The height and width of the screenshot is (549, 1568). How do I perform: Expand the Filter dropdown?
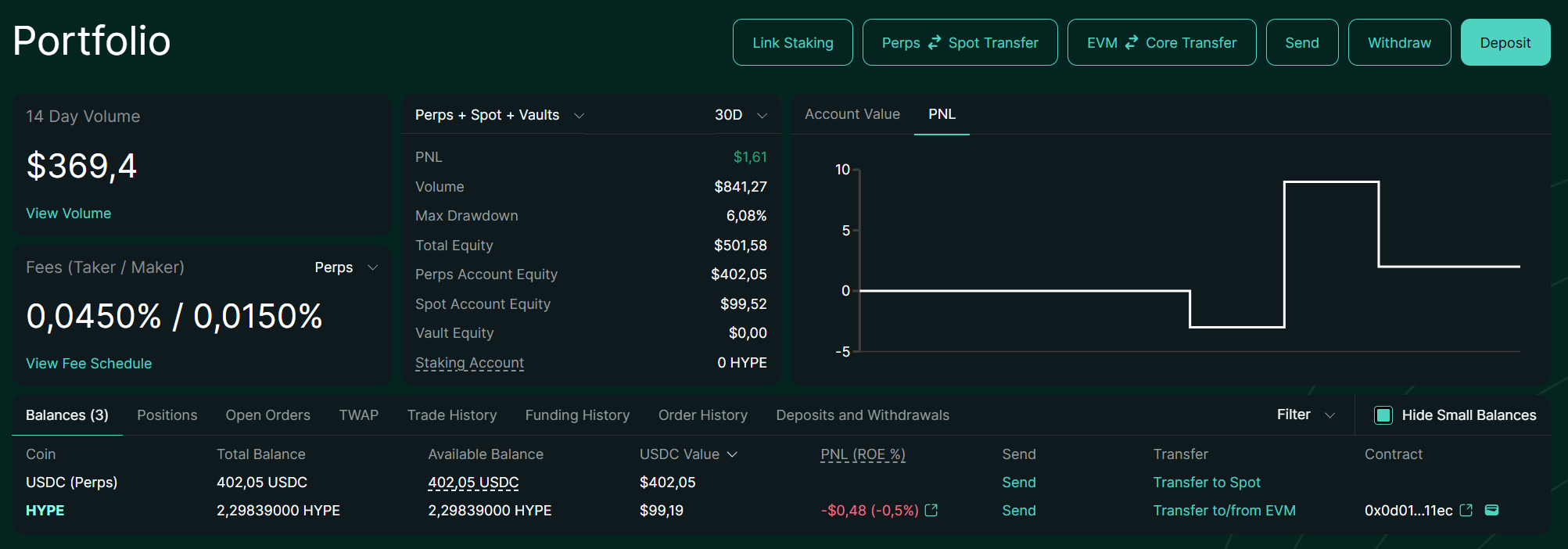(x=1306, y=414)
